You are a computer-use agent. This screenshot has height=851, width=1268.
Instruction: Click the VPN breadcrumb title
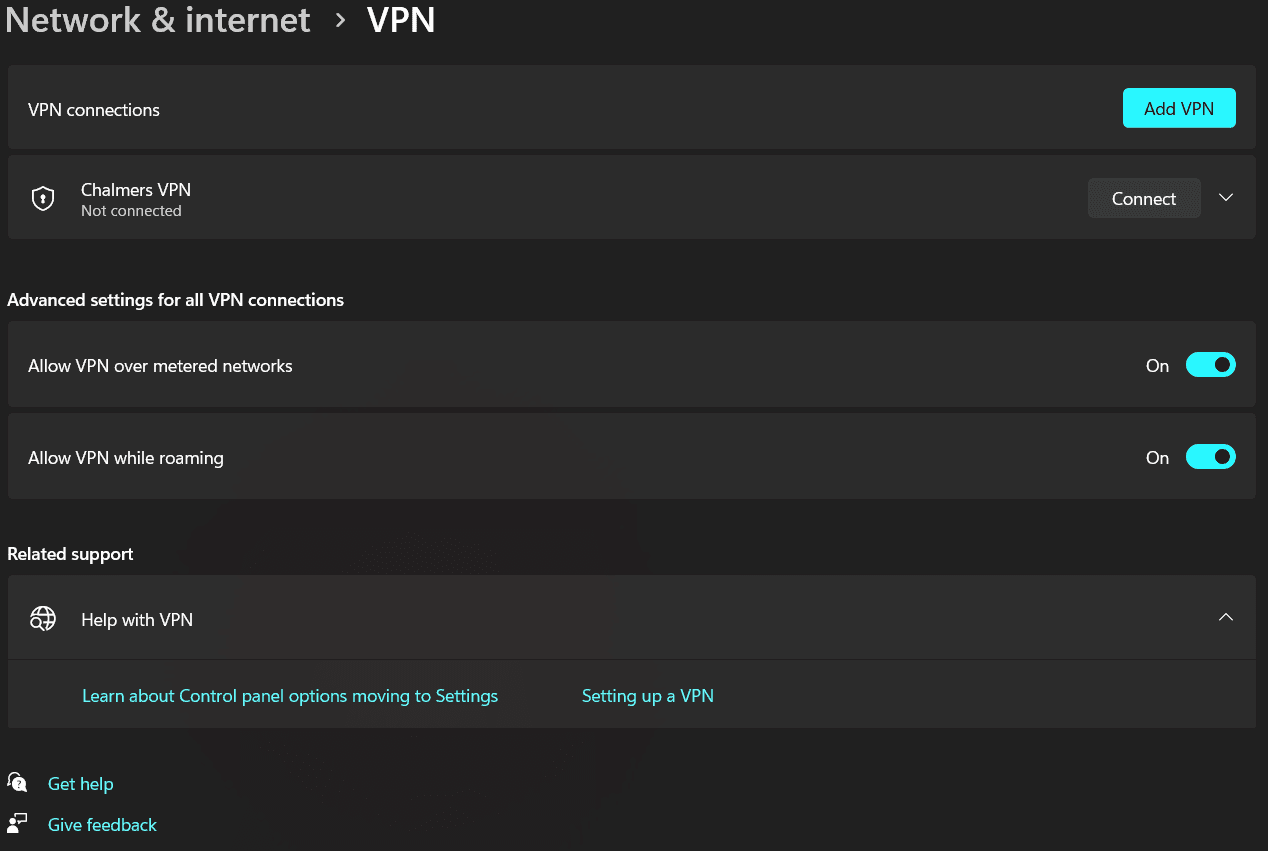point(401,20)
